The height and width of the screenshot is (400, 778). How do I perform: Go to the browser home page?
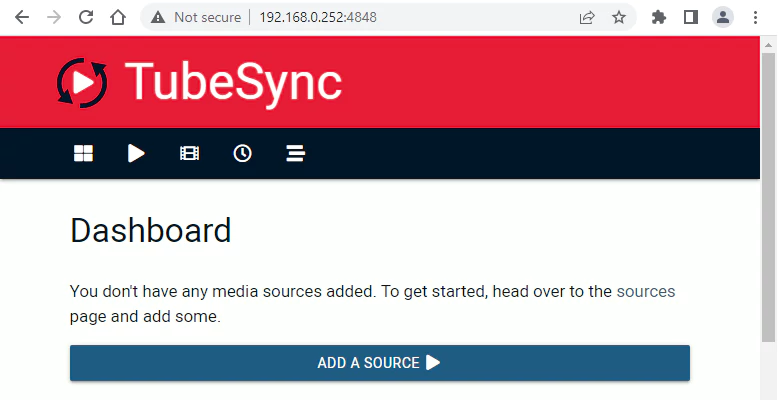pyautogui.click(x=118, y=17)
